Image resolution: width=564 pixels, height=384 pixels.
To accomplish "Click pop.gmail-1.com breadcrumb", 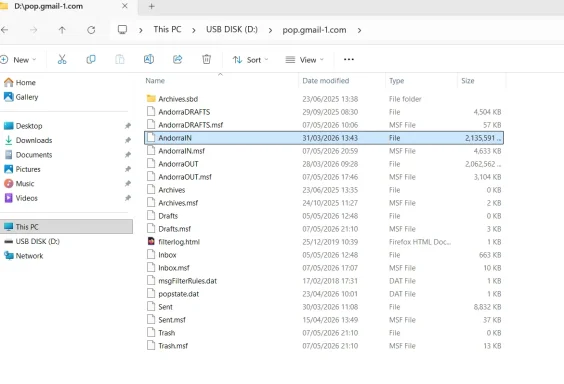I will (x=314, y=30).
